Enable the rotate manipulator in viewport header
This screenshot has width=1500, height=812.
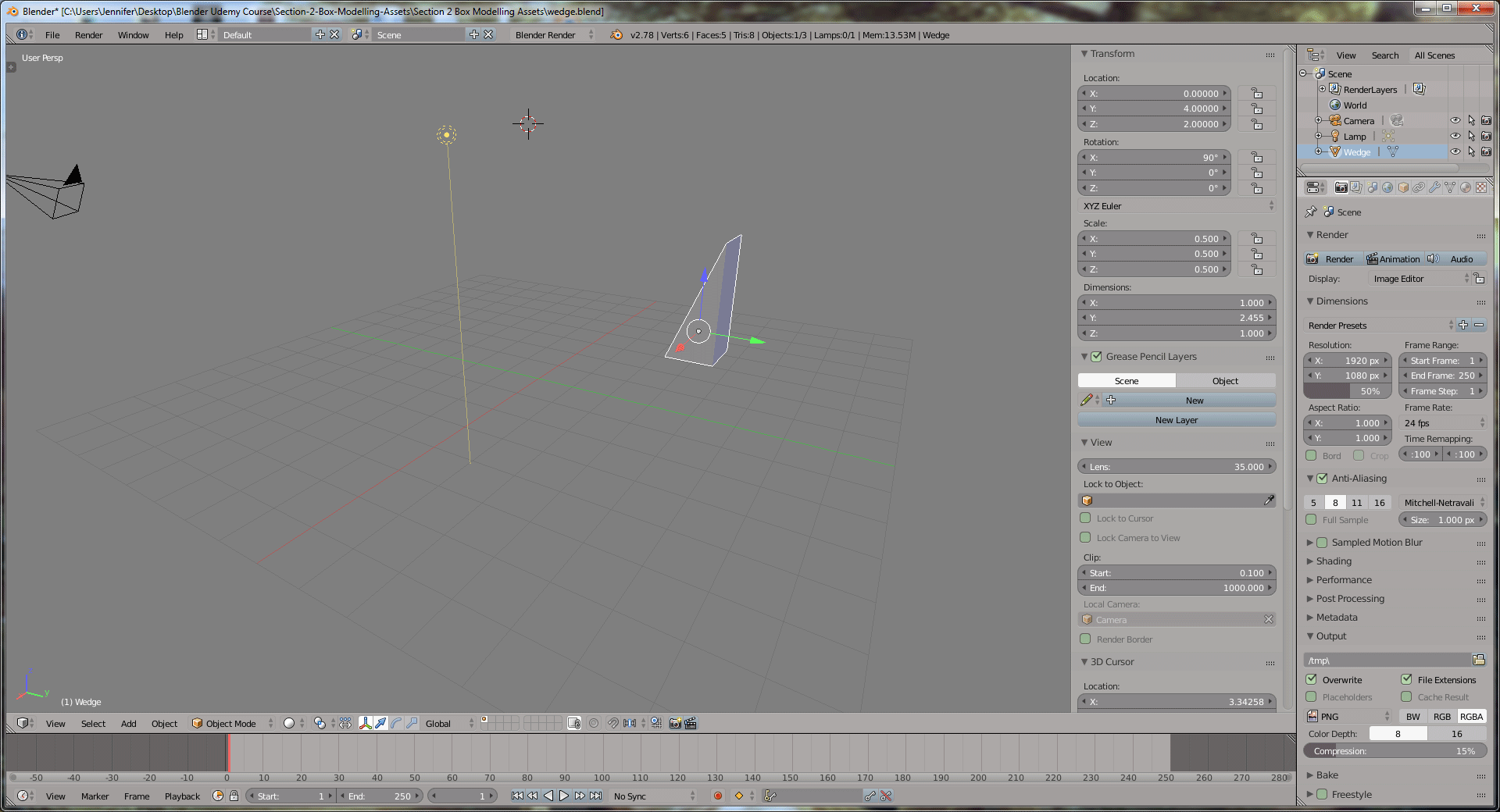[396, 724]
